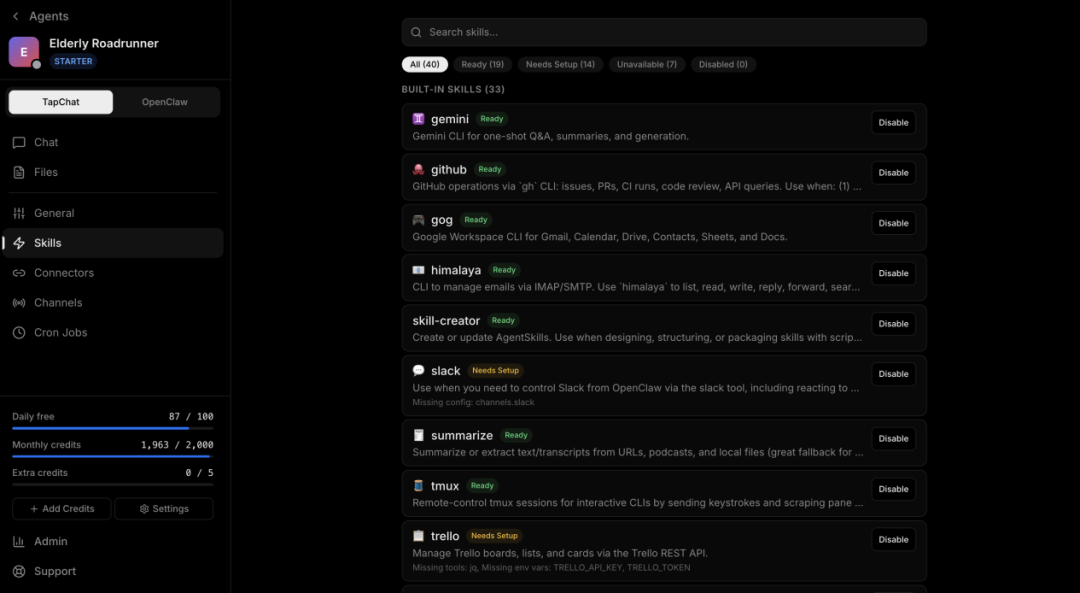Show the Needs Setup (14) skills
This screenshot has height=593, width=1080.
[560, 65]
